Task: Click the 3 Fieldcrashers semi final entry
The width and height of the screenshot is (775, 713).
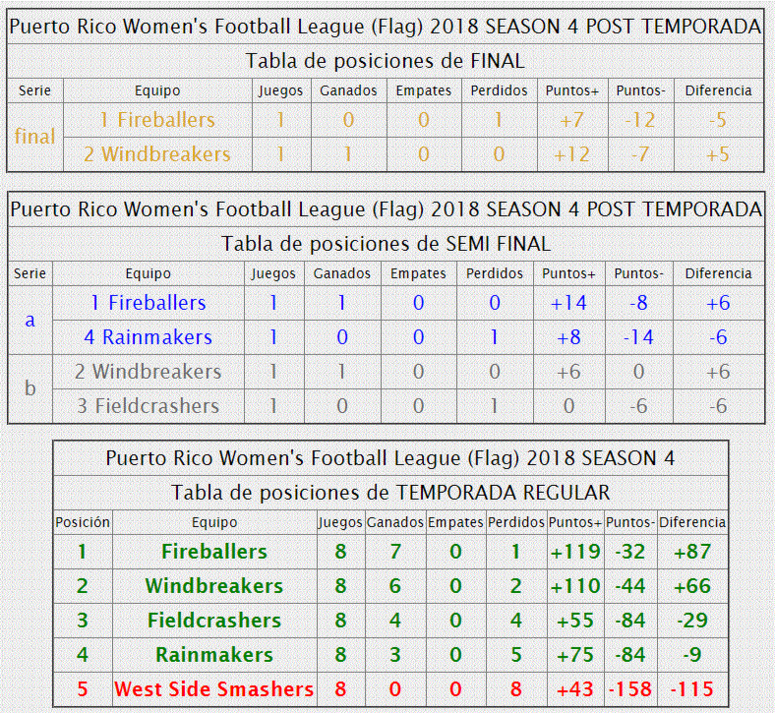Action: point(148,406)
